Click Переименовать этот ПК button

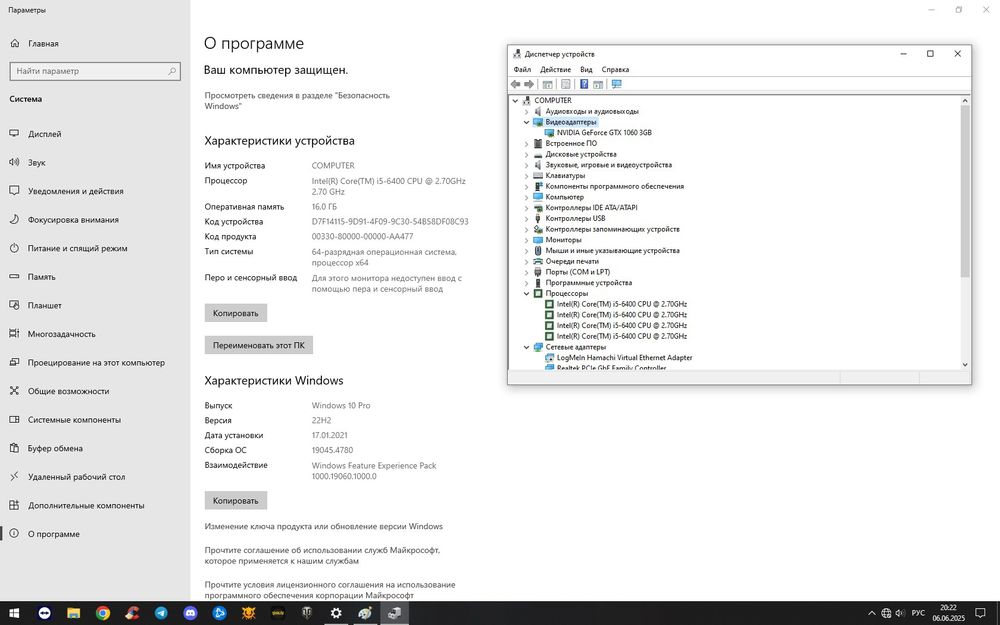pos(258,345)
